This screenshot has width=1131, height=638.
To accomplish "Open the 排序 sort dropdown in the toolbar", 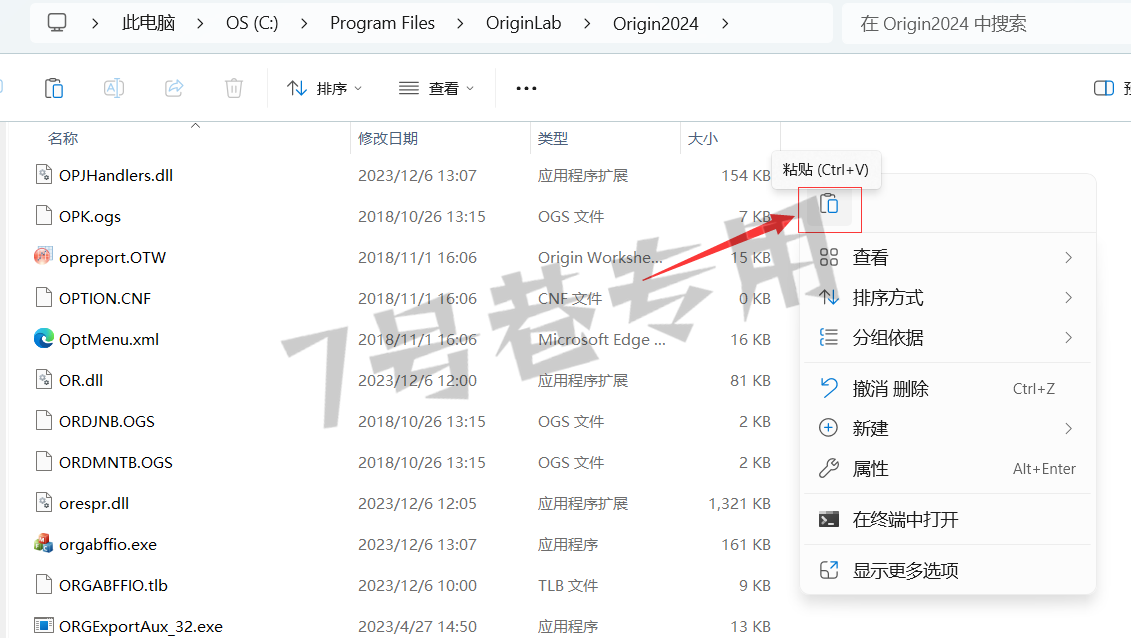I will tap(325, 88).
